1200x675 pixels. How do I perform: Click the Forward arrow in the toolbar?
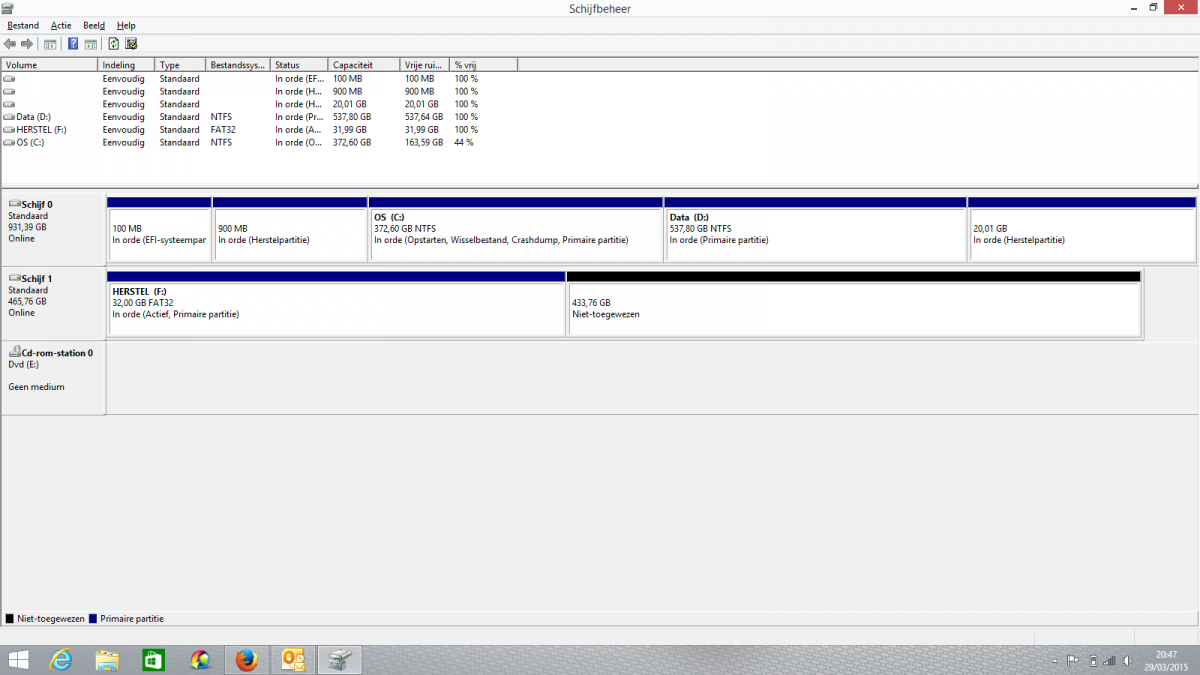point(27,44)
